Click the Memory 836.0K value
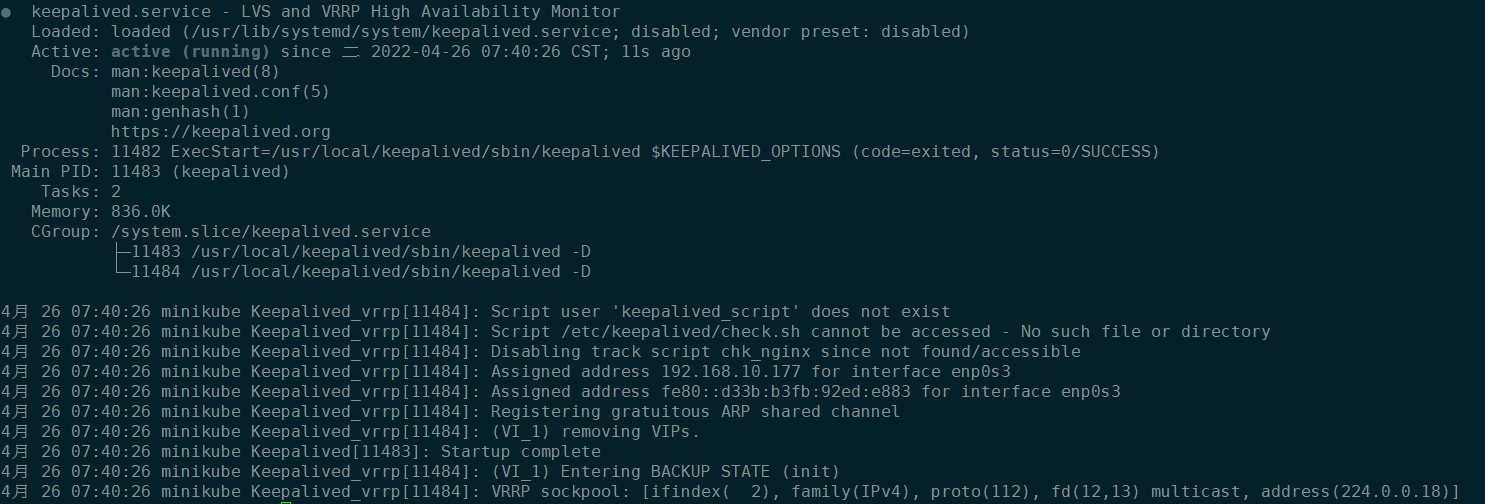1485x504 pixels. (x=140, y=212)
